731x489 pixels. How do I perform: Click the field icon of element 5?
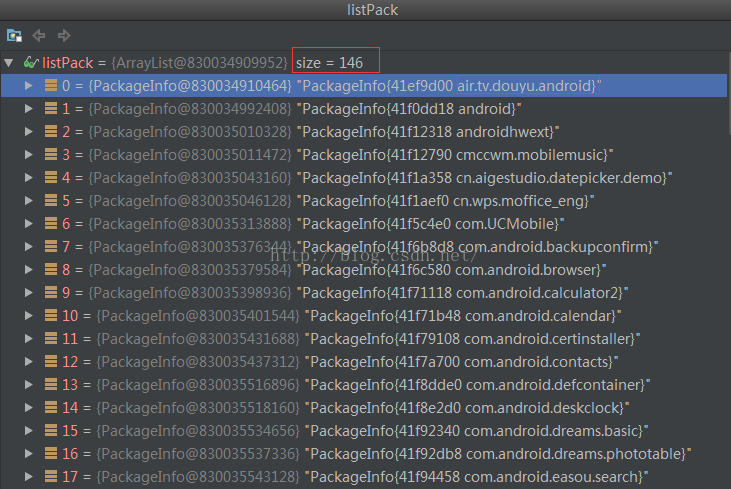[x=51, y=200]
